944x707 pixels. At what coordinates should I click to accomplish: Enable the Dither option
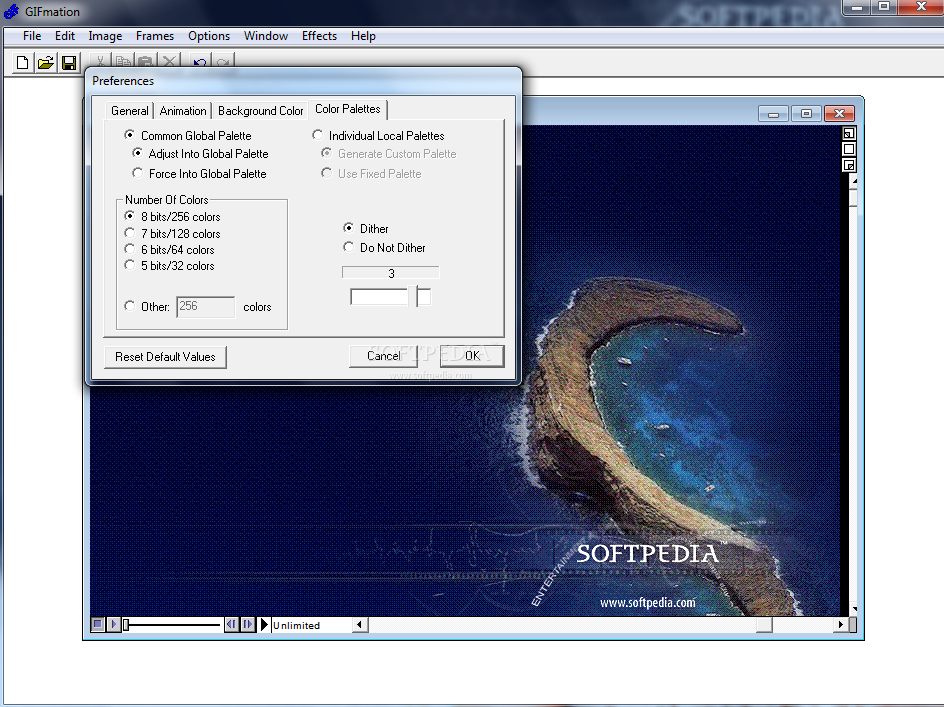[x=365, y=228]
